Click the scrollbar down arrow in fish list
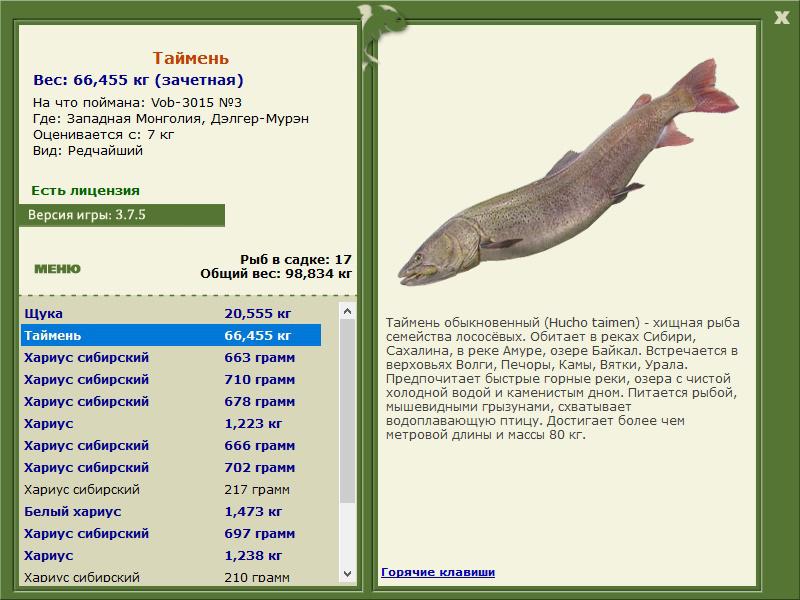This screenshot has height=600, width=800. [x=347, y=574]
